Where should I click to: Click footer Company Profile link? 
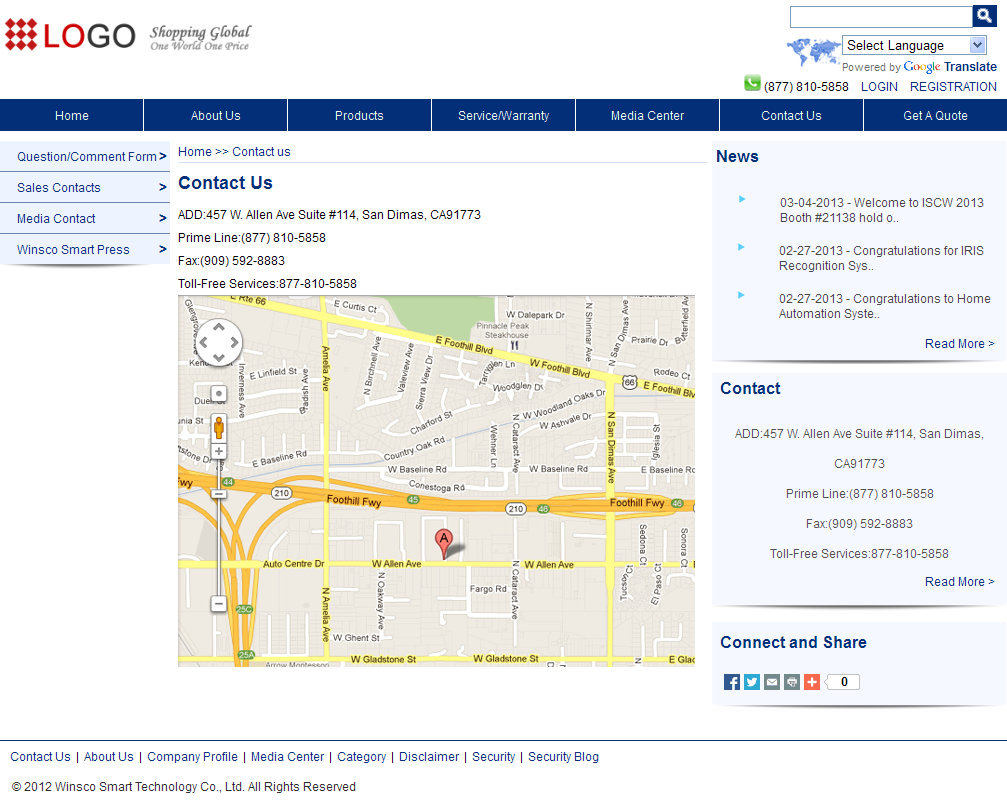[x=192, y=757]
